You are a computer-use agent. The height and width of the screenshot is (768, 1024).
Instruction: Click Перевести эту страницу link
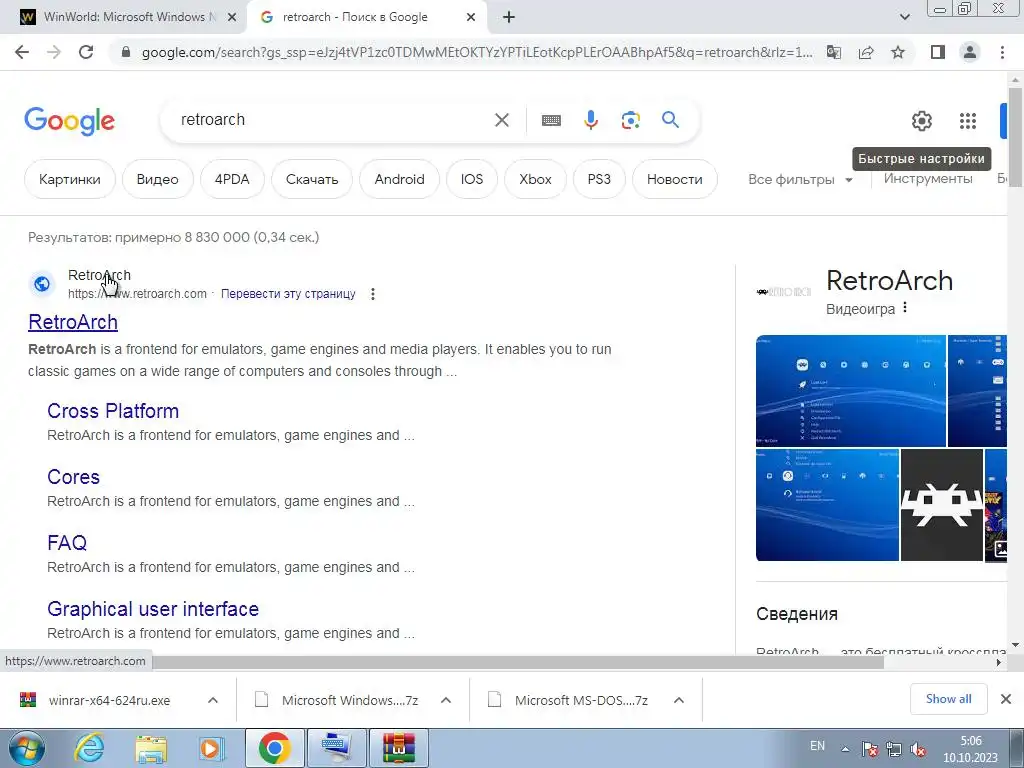pyautogui.click(x=288, y=294)
